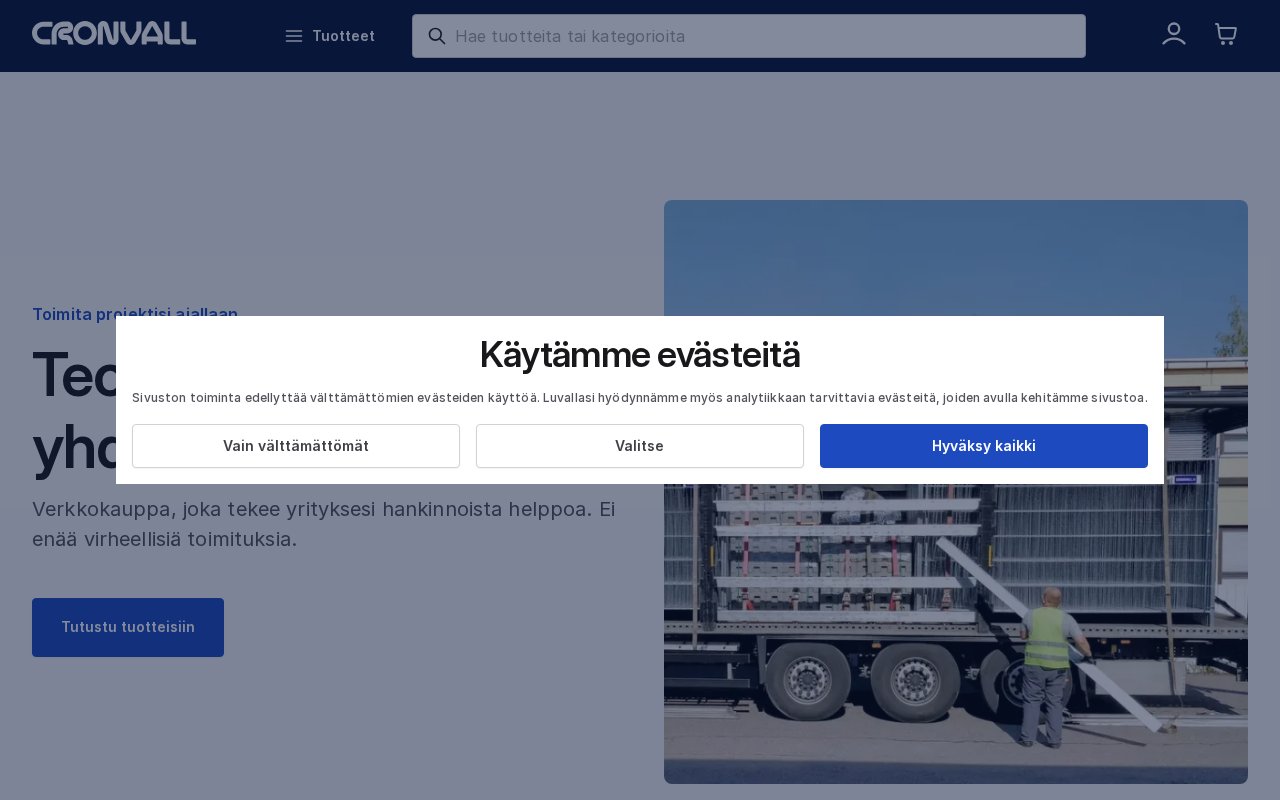The width and height of the screenshot is (1280, 800).
Task: Open the shopping cart icon
Action: coord(1226,35)
